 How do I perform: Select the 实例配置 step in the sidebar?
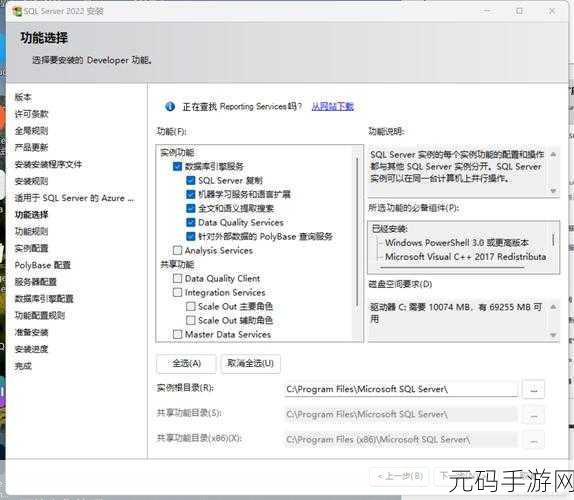tap(31, 248)
